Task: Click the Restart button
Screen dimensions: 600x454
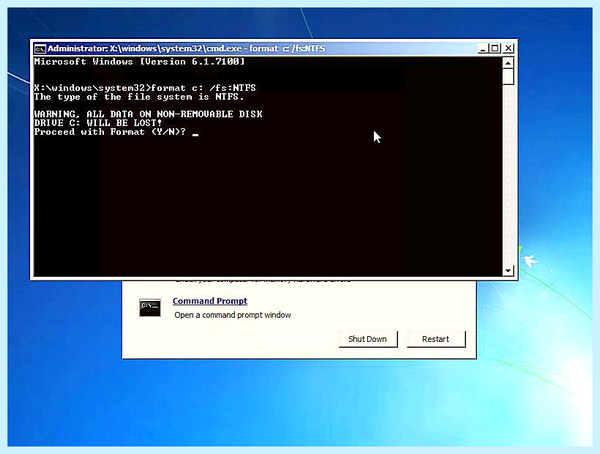Action: (436, 339)
